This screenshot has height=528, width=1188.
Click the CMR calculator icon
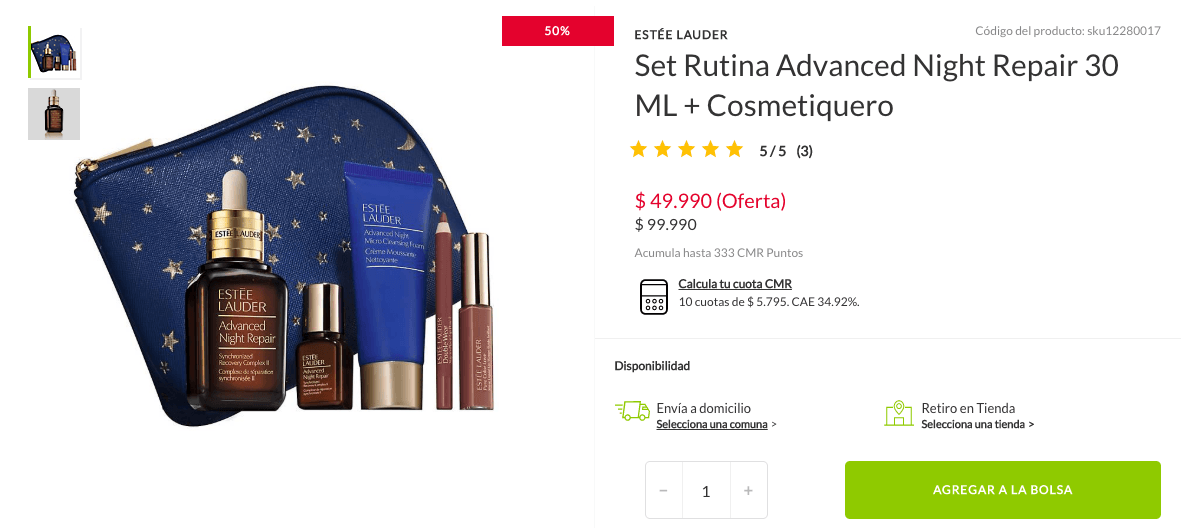coord(653,297)
